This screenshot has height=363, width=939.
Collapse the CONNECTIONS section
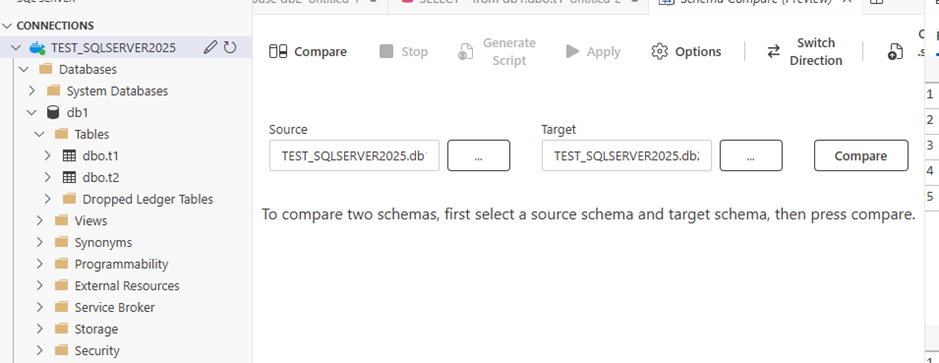pos(7,26)
